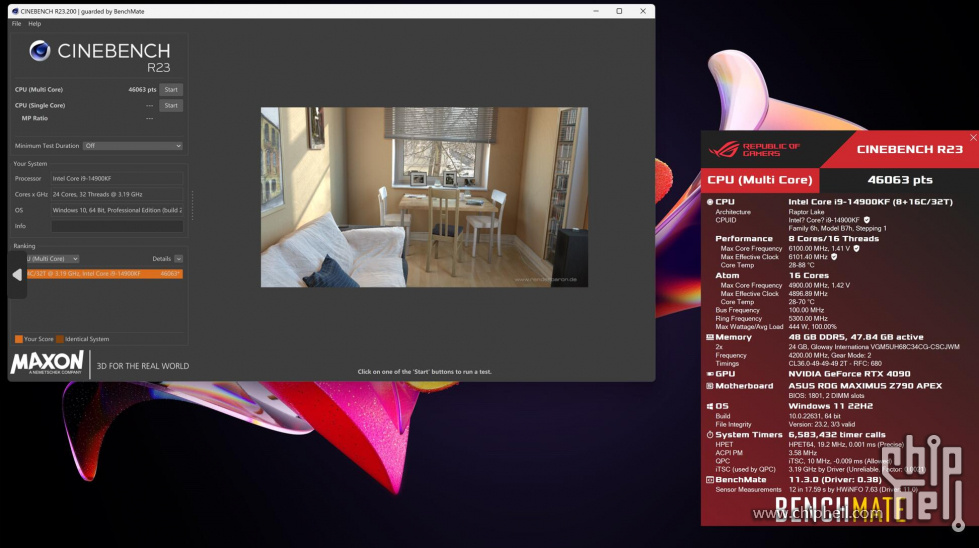Click the Identical System color swatch
The image size is (979, 548).
click(x=60, y=339)
